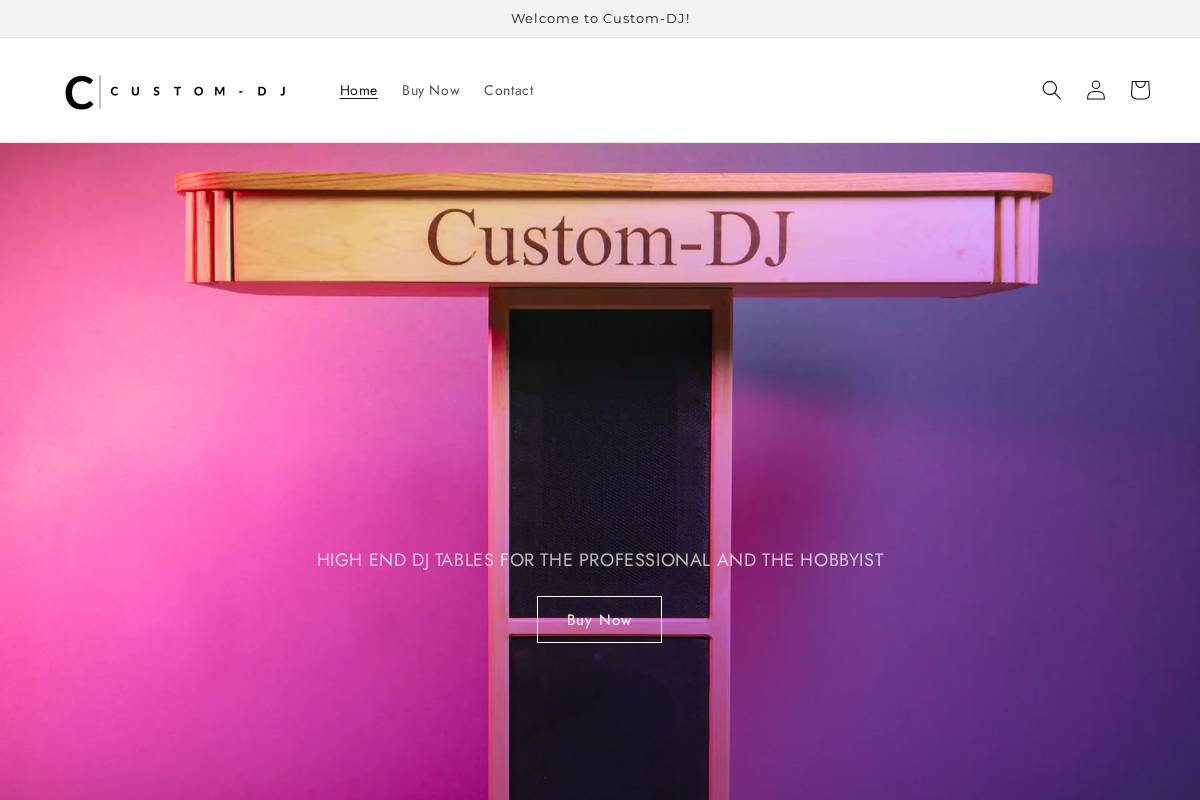View your cart using the bag icon
This screenshot has height=800, width=1200.
[x=1140, y=90]
